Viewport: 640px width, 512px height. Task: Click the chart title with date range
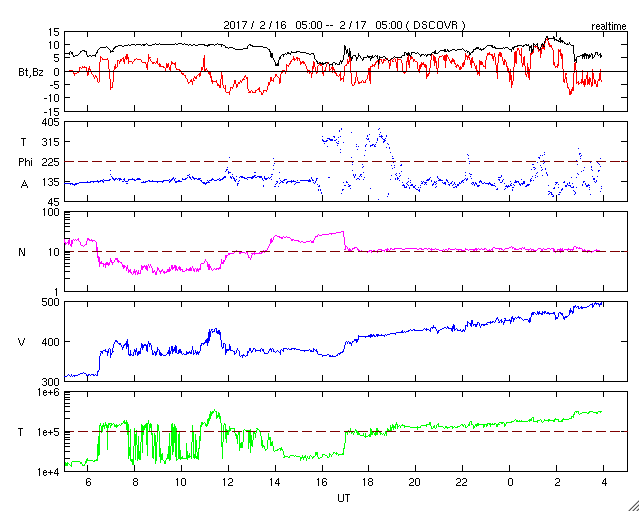pyautogui.click(x=344, y=25)
